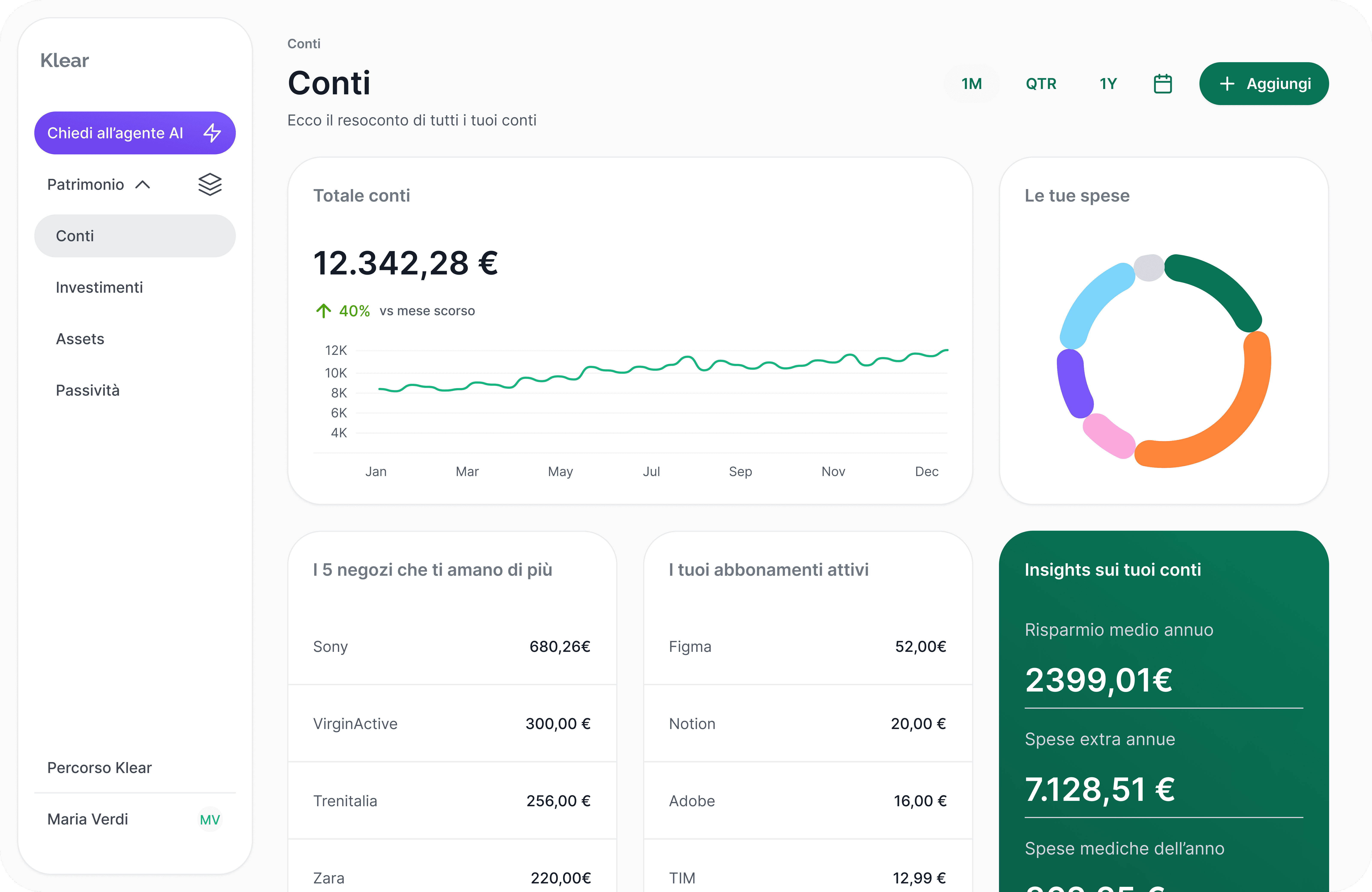Click the Conti breadcrumb
Viewport: 1372px width, 892px height.
(x=304, y=44)
